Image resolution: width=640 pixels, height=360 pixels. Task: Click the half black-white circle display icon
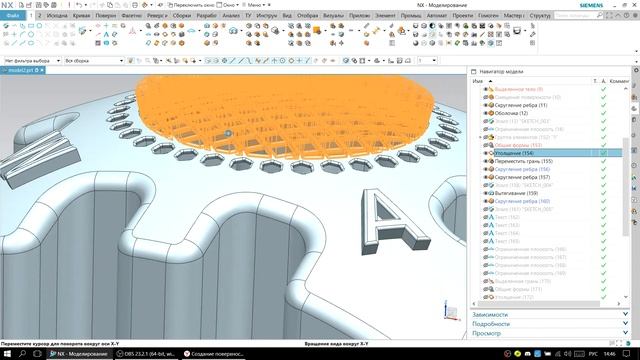pyautogui.click(x=432, y=26)
